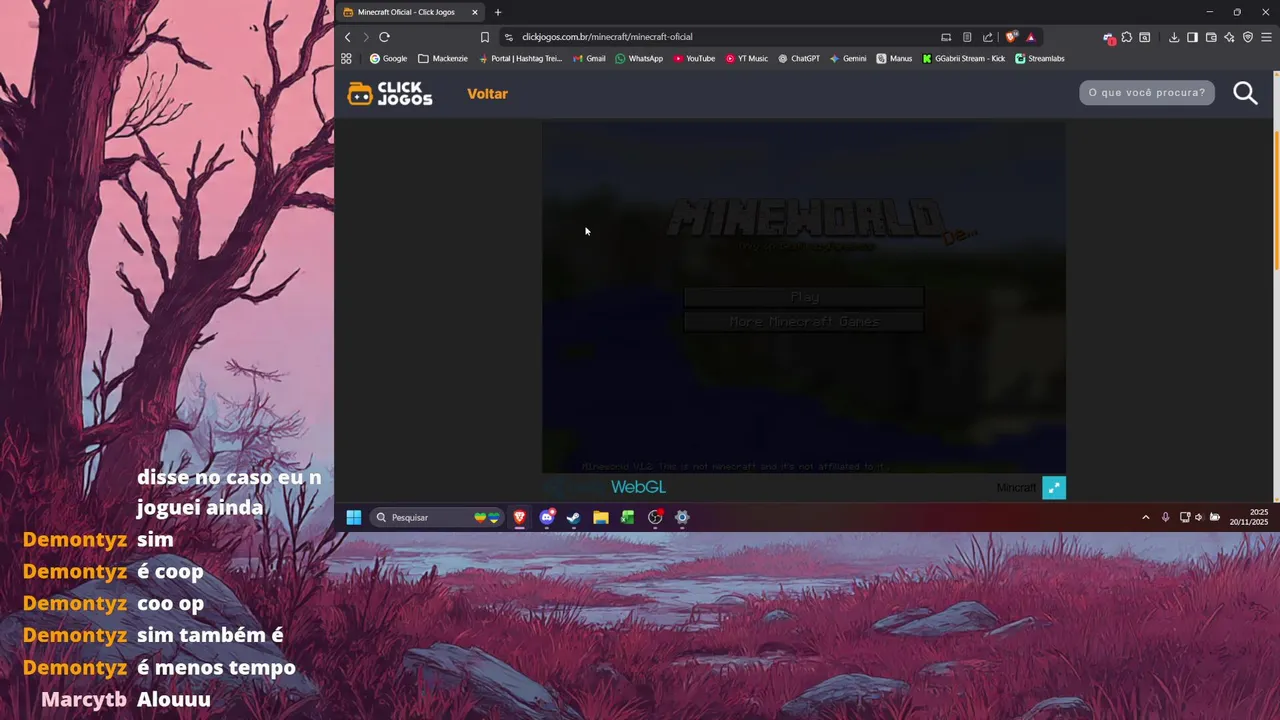Open Steam from the taskbar

574,517
